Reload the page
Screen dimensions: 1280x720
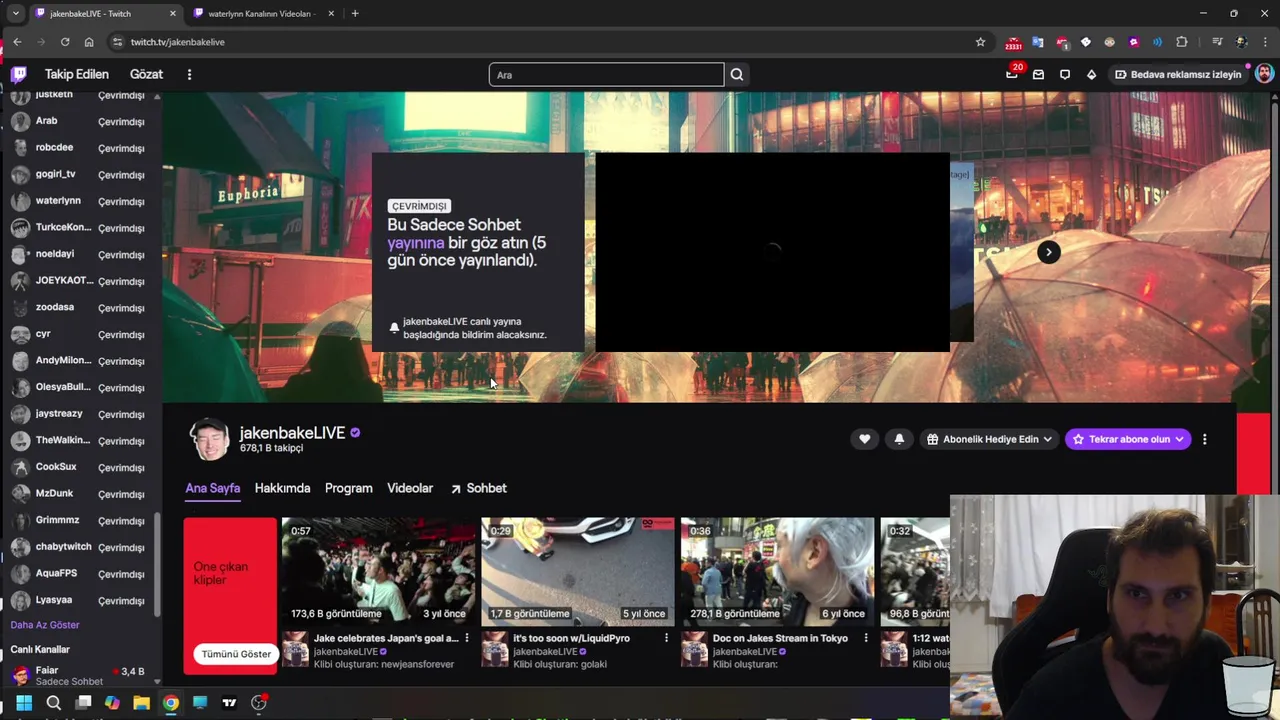(x=65, y=42)
